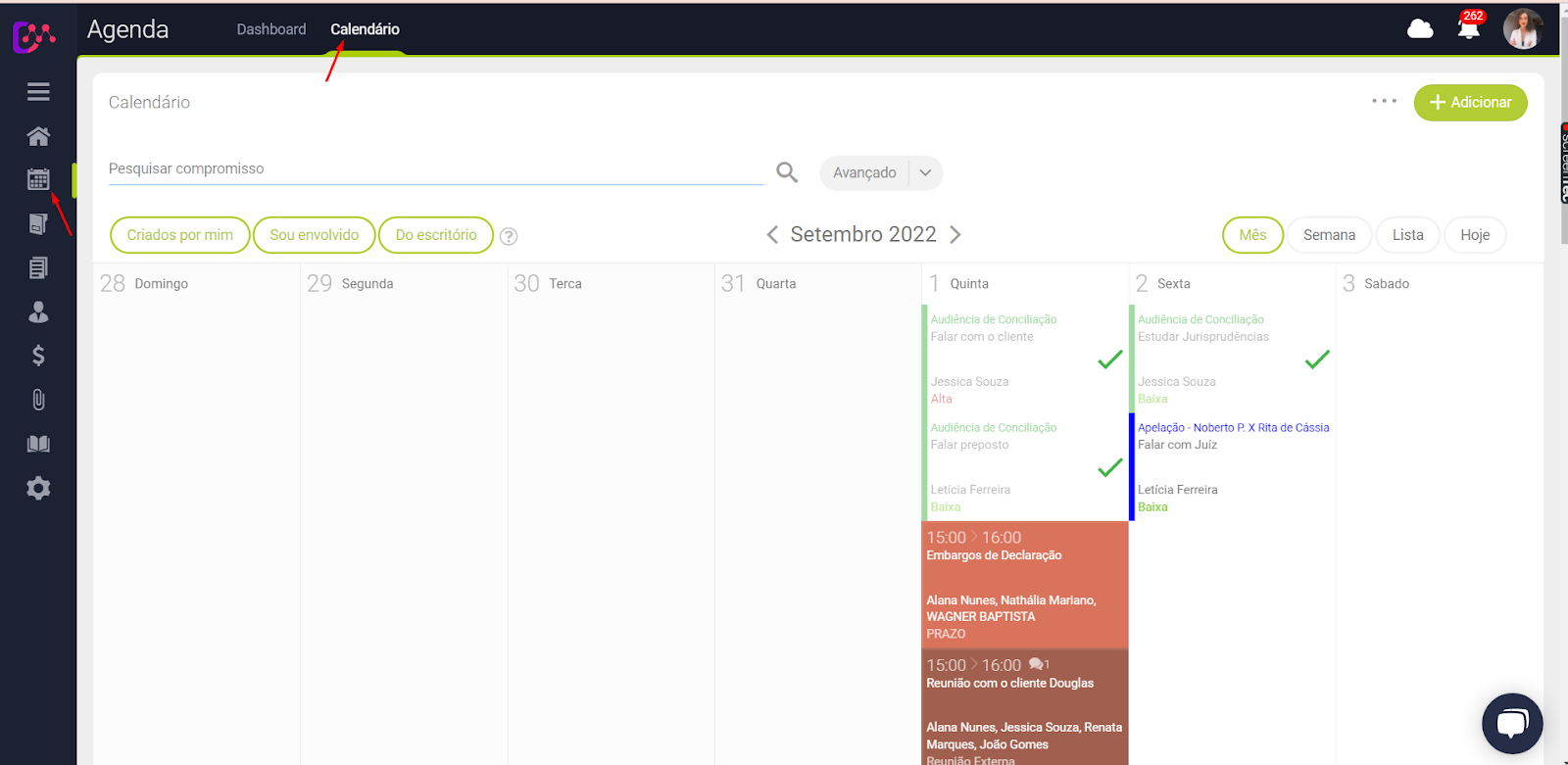Image resolution: width=1568 pixels, height=765 pixels.
Task: Go to Home via house icon
Action: click(x=38, y=136)
